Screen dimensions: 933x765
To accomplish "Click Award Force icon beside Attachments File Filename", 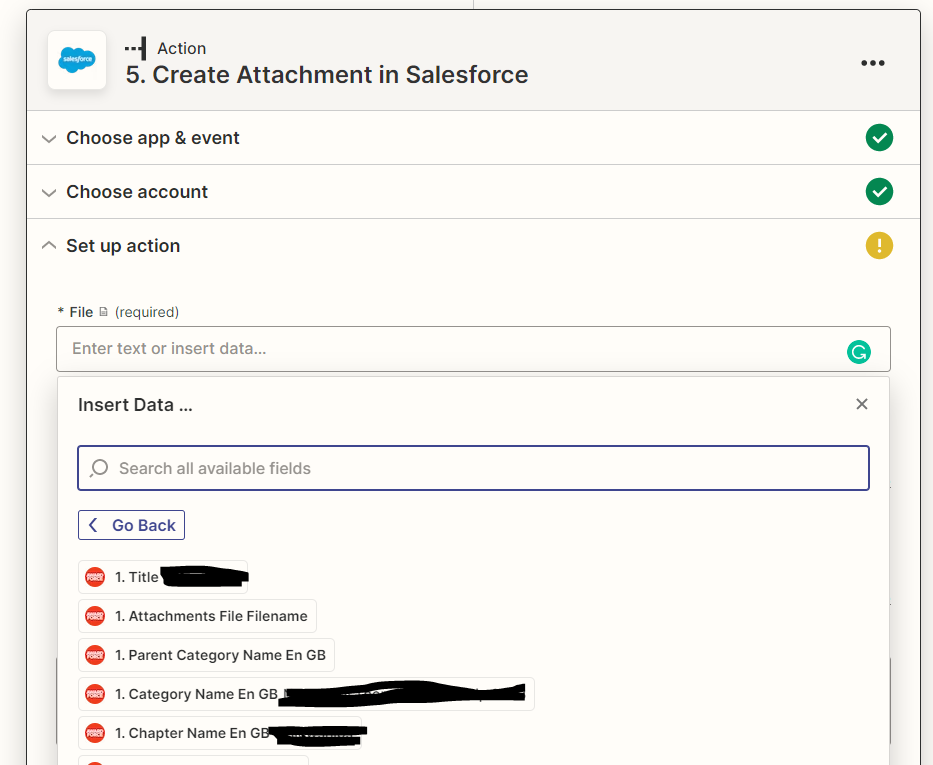I will coord(95,616).
